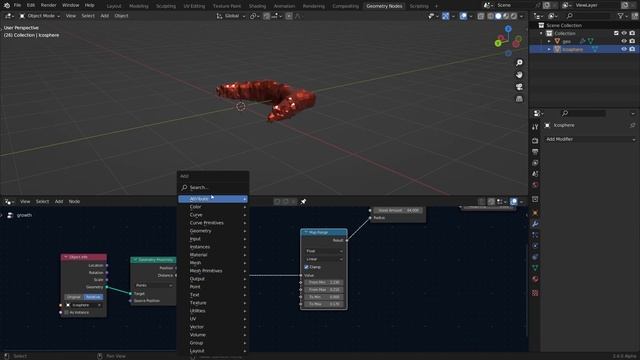This screenshot has height=360, width=640.
Task: Open Linear interpolation dropdown in Map Range
Action: coord(324,259)
